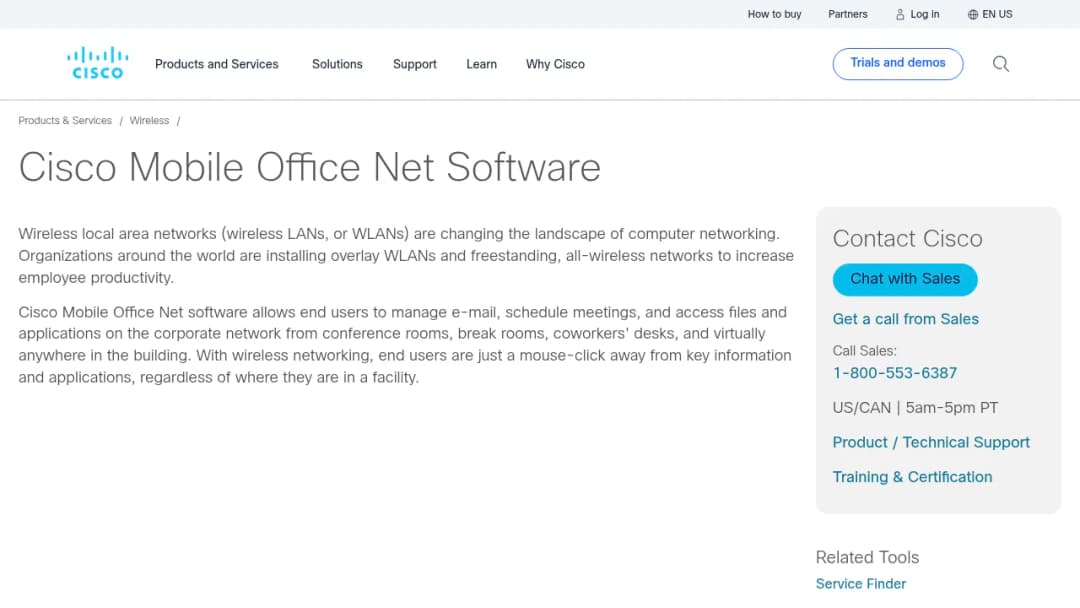Go to Products & Services breadcrumb
This screenshot has height=608, width=1080.
point(65,120)
